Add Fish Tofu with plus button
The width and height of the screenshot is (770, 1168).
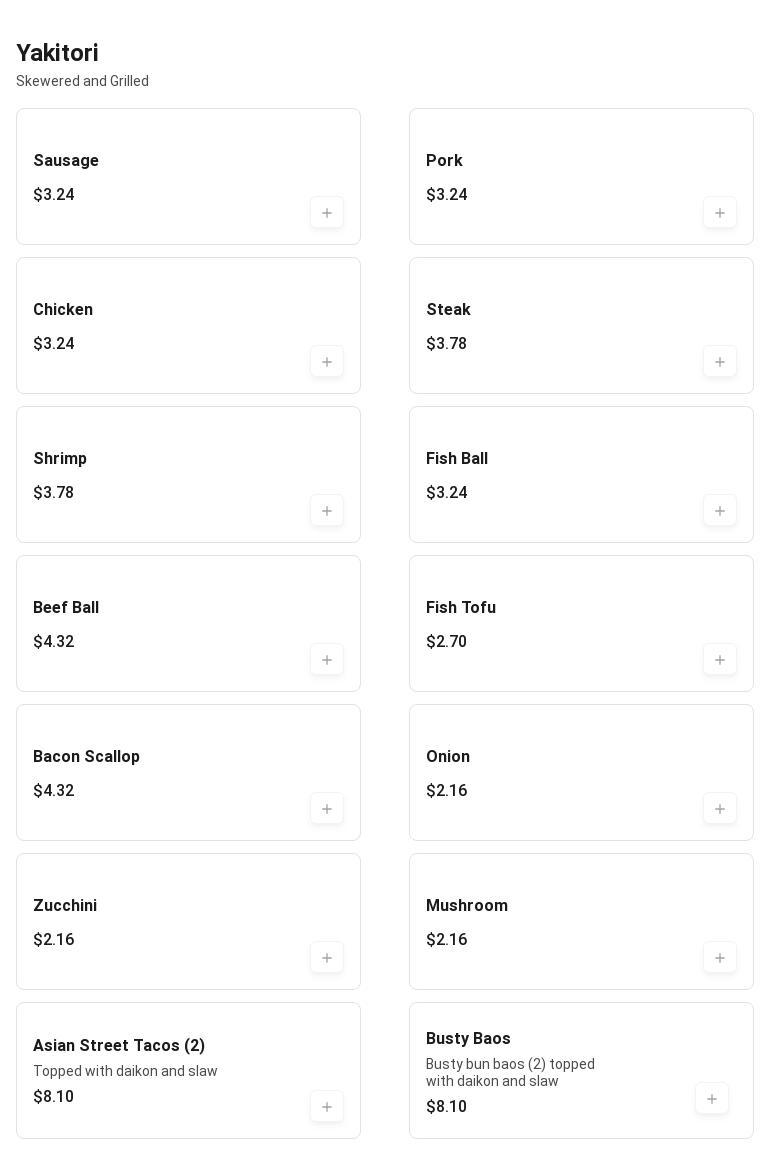coord(720,660)
